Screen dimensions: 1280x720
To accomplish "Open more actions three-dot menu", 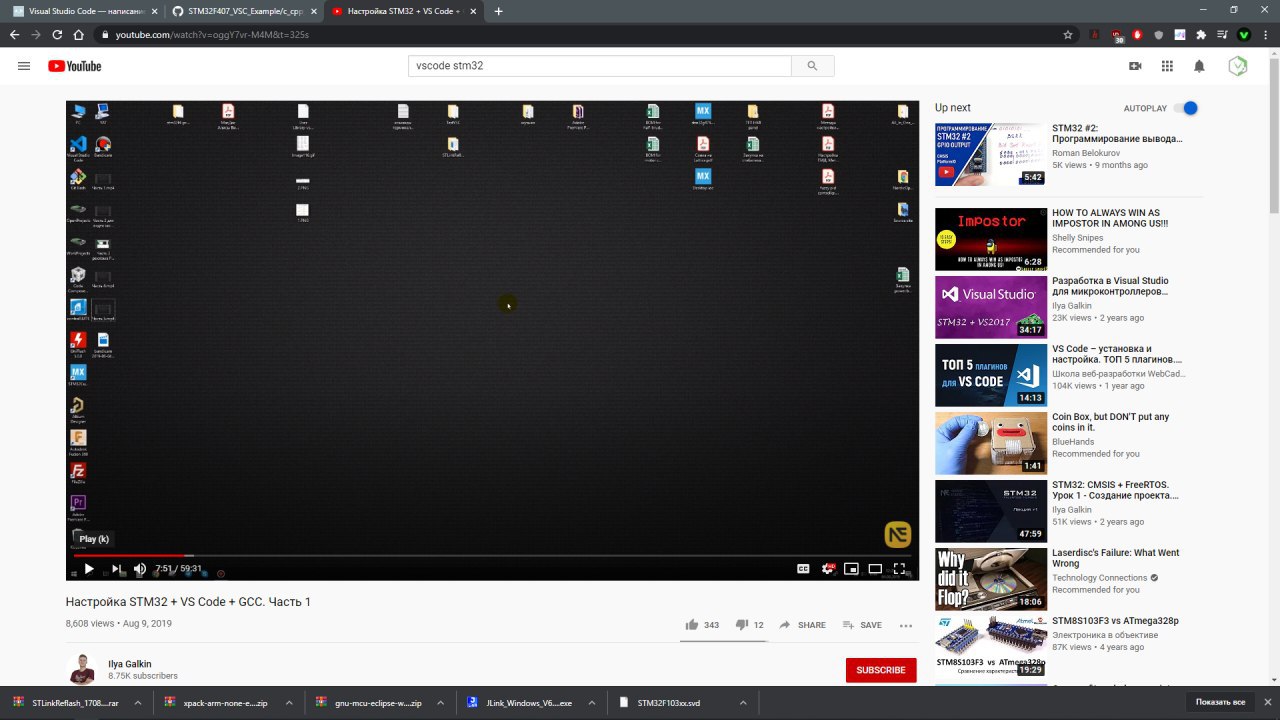I will (x=906, y=625).
